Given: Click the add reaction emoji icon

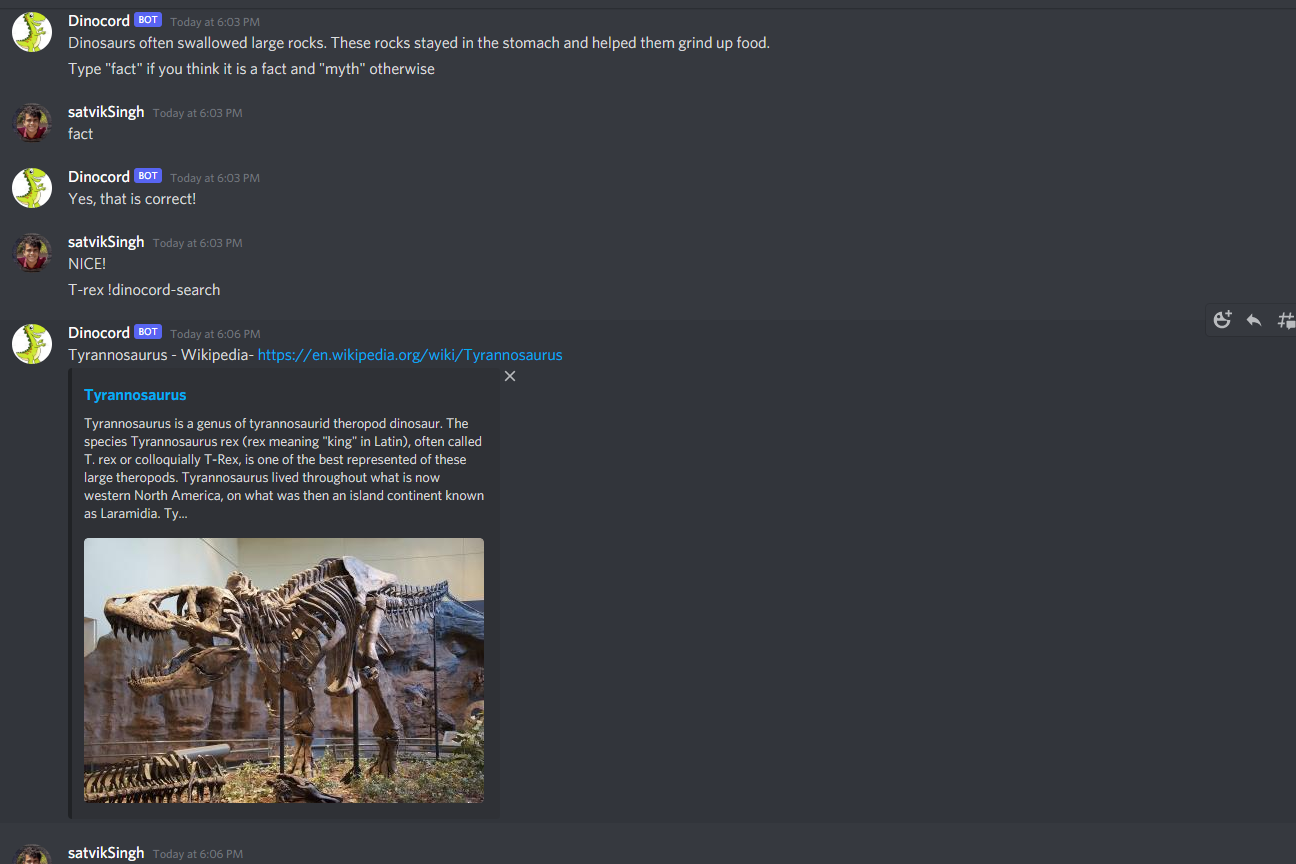Looking at the screenshot, I should [1222, 320].
